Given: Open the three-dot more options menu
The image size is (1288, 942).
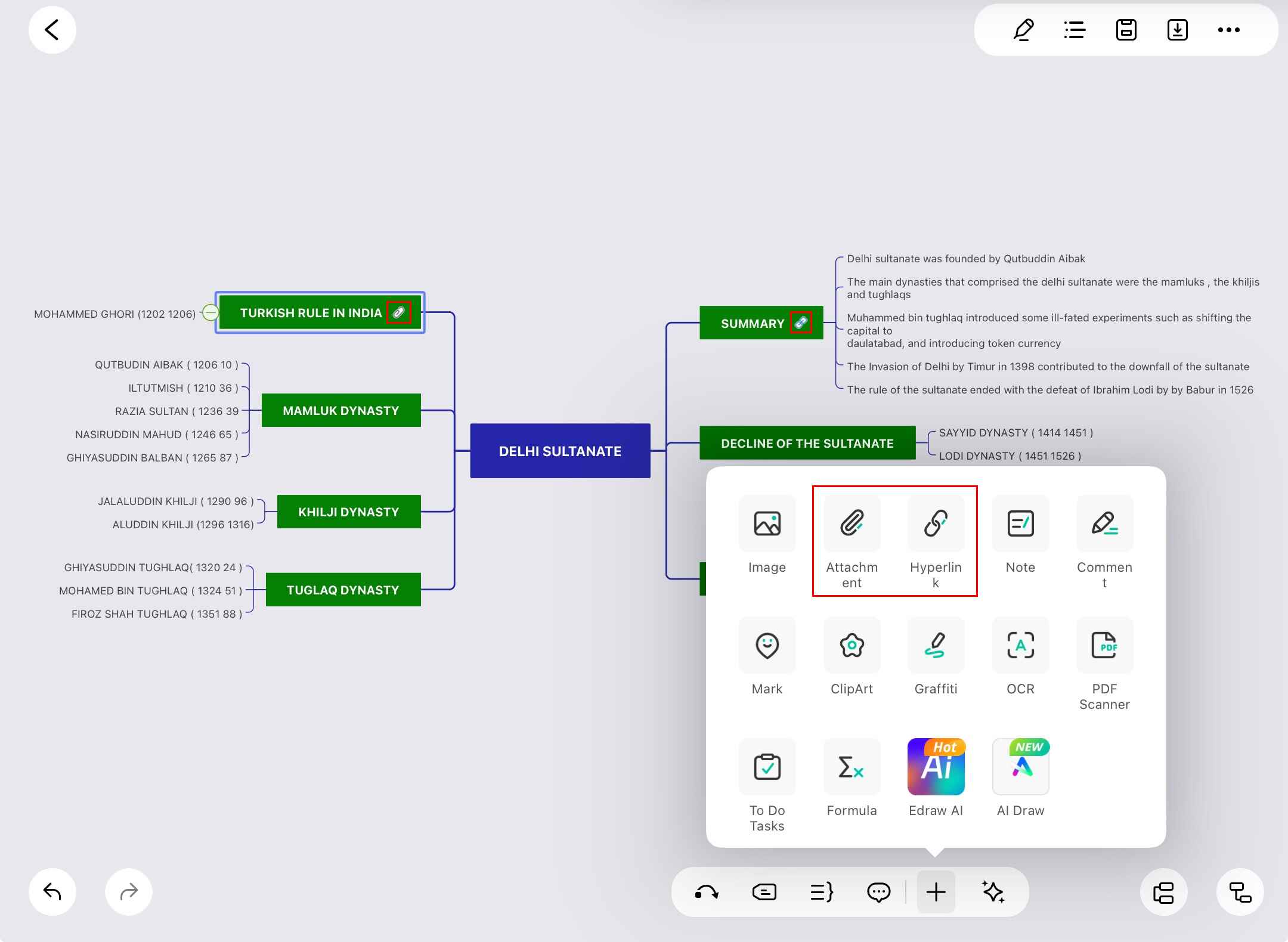Looking at the screenshot, I should 1228,30.
